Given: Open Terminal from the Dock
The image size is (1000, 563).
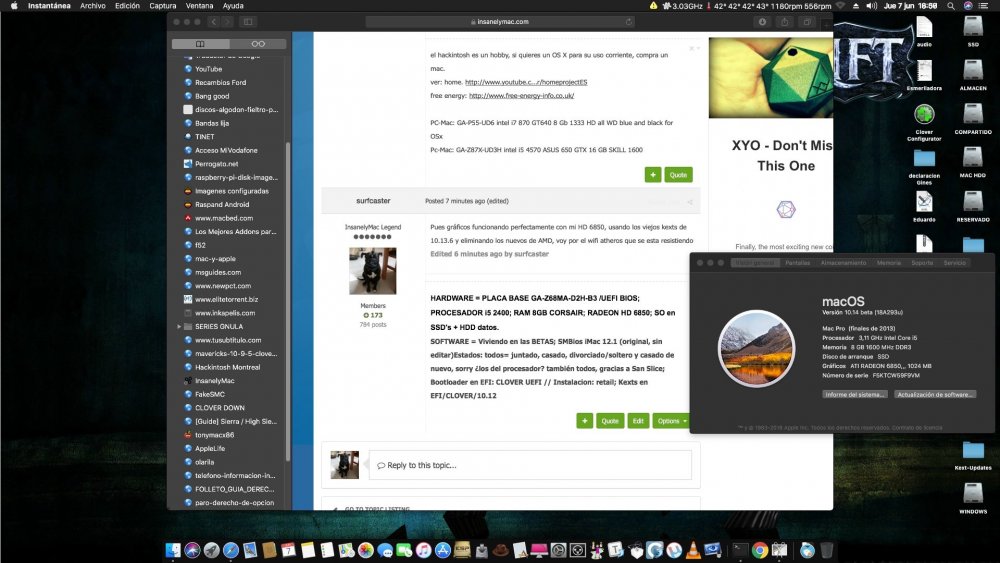Looking at the screenshot, I should 739,550.
